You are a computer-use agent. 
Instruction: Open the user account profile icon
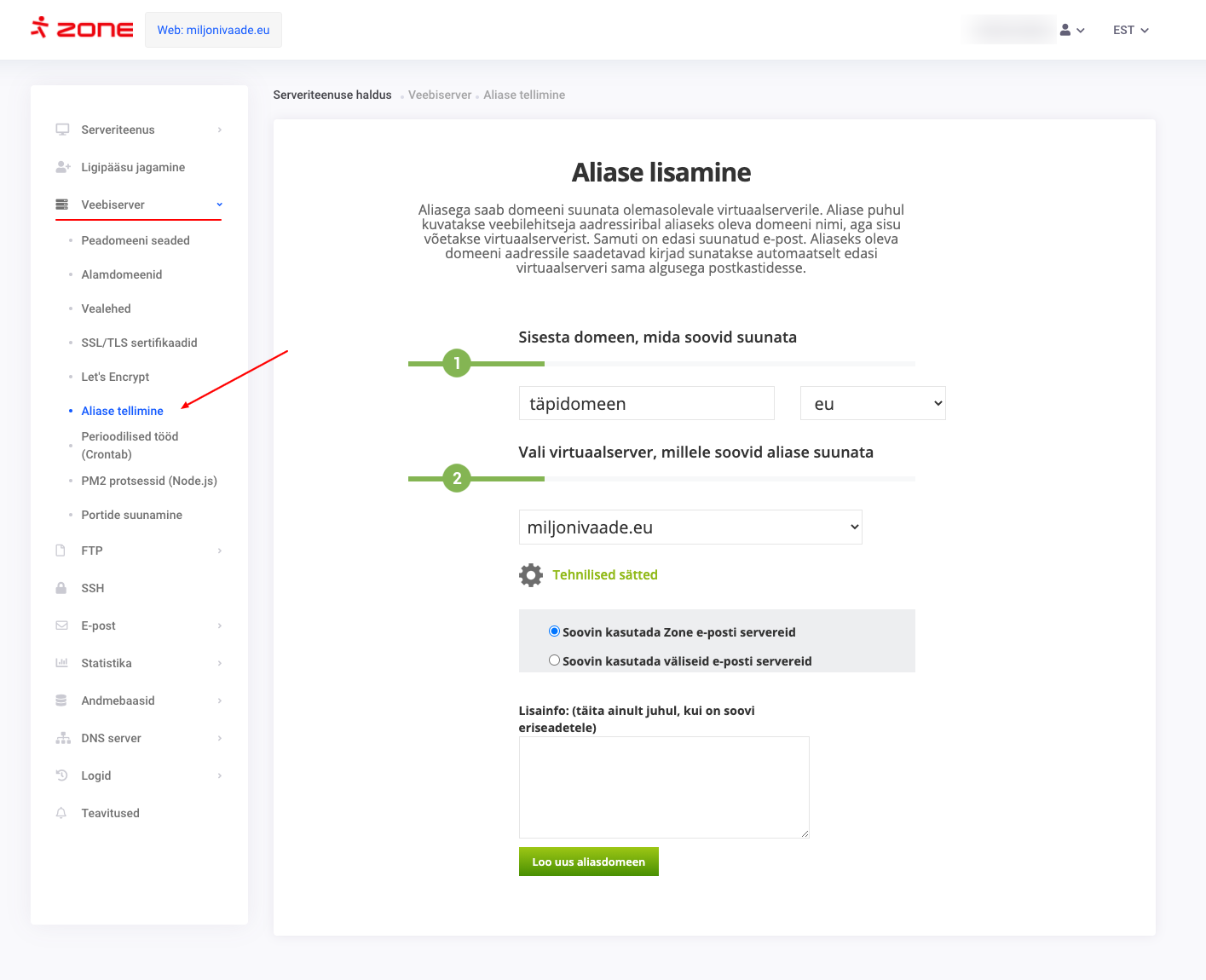tap(1065, 30)
